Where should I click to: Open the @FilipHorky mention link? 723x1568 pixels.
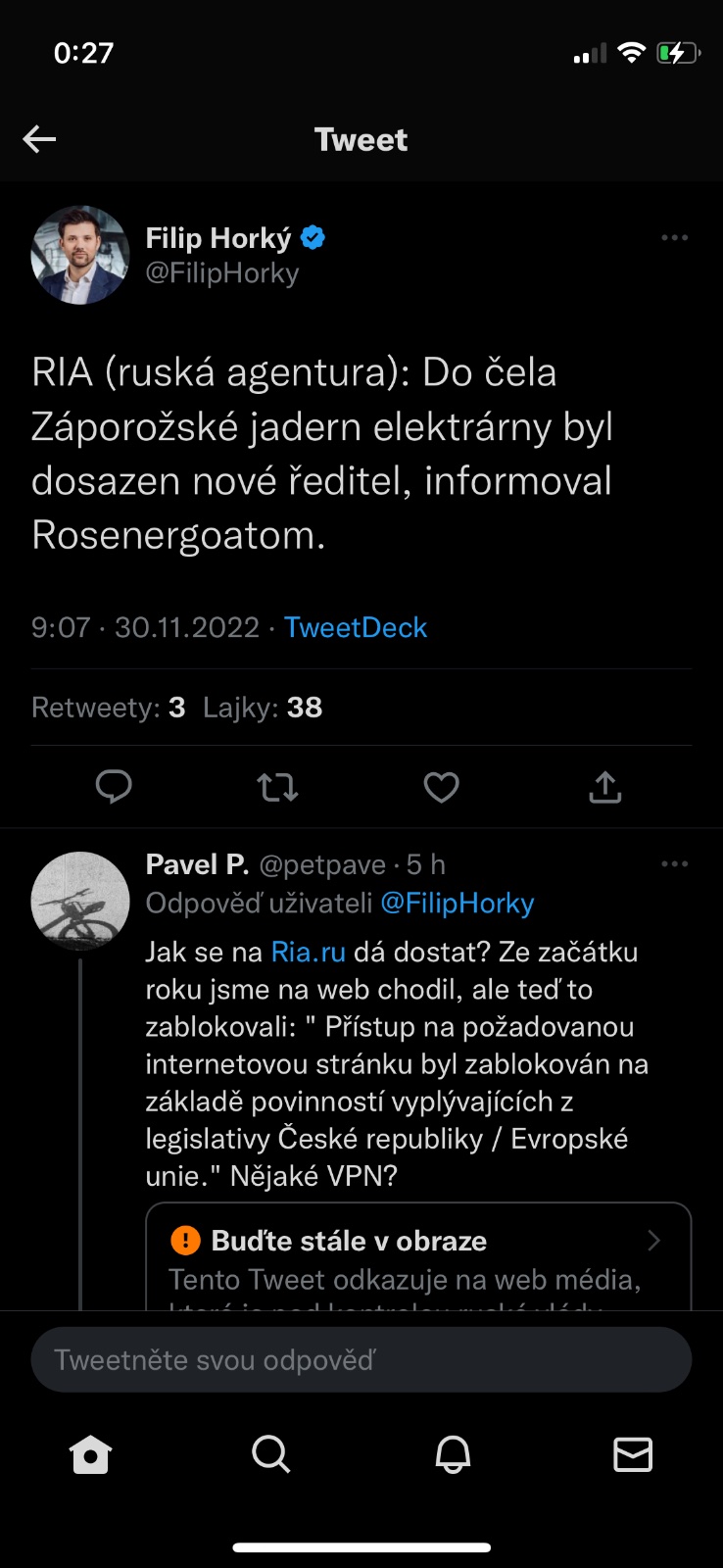tap(457, 903)
